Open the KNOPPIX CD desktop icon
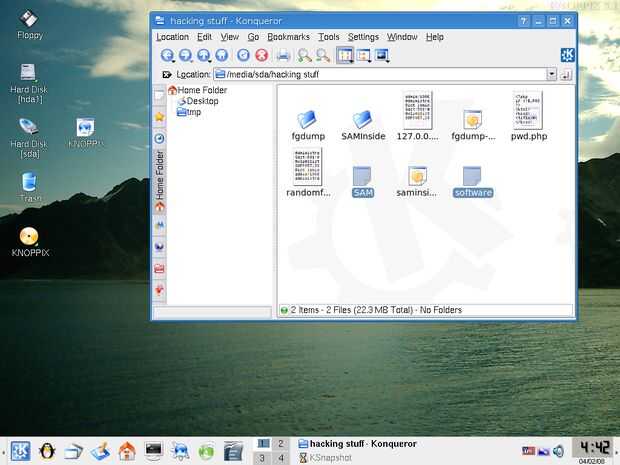 click(30, 242)
